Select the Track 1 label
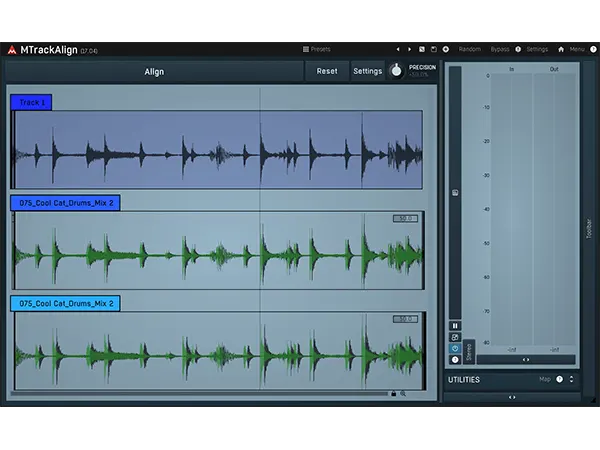600x450 pixels. coord(31,102)
